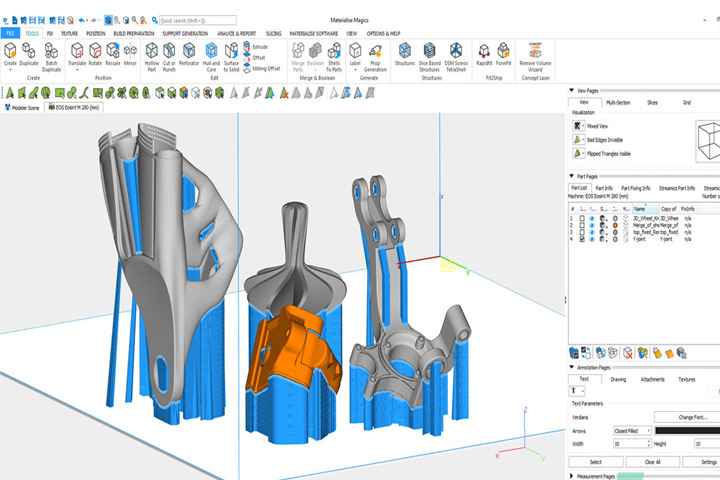
Task: Open the Structures tool
Action: pos(405,54)
